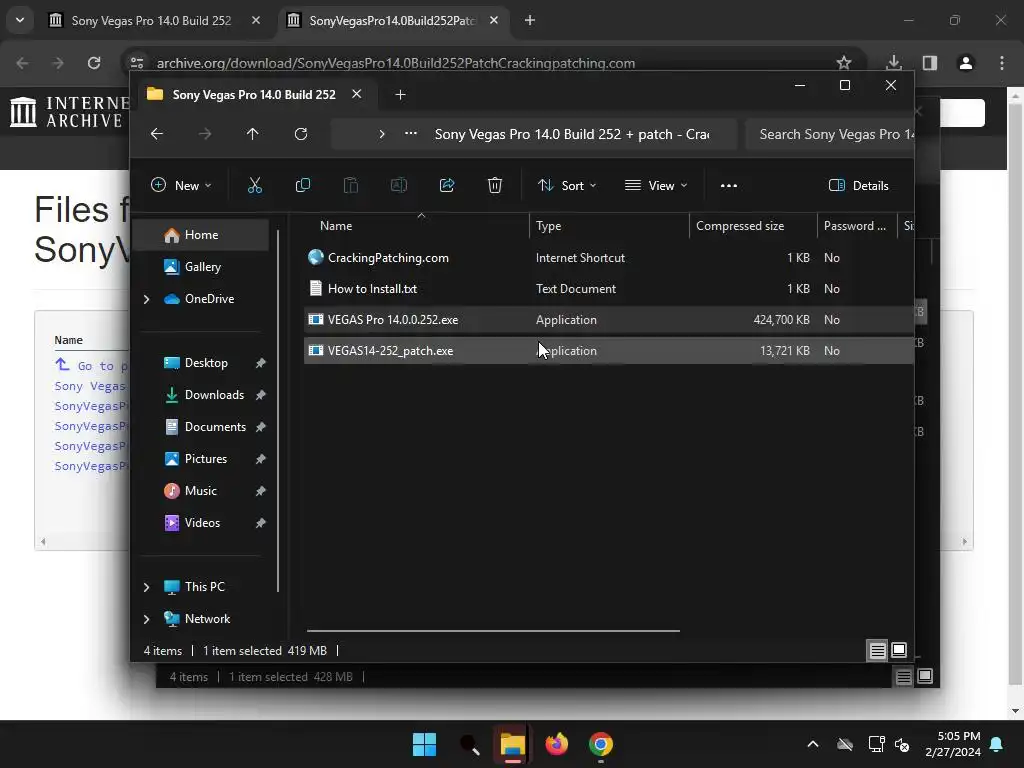Open the New item dropdown
This screenshot has width=1024, height=768.
pos(182,185)
